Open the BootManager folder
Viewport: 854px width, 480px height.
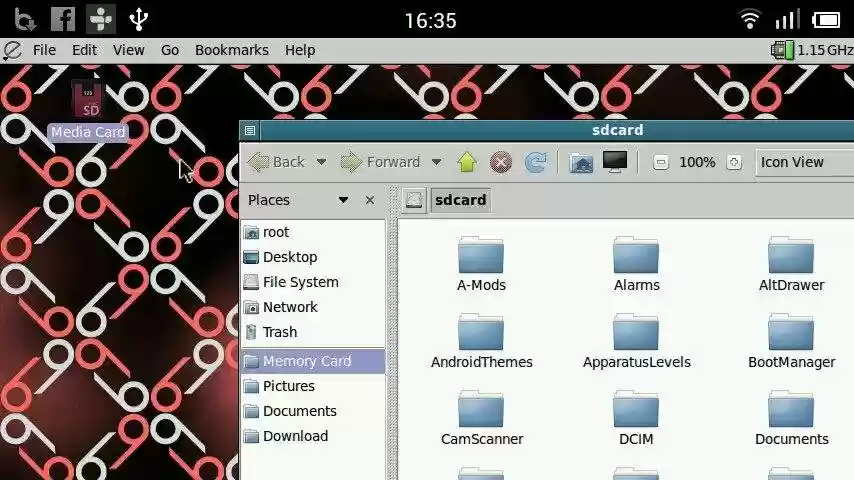[791, 341]
